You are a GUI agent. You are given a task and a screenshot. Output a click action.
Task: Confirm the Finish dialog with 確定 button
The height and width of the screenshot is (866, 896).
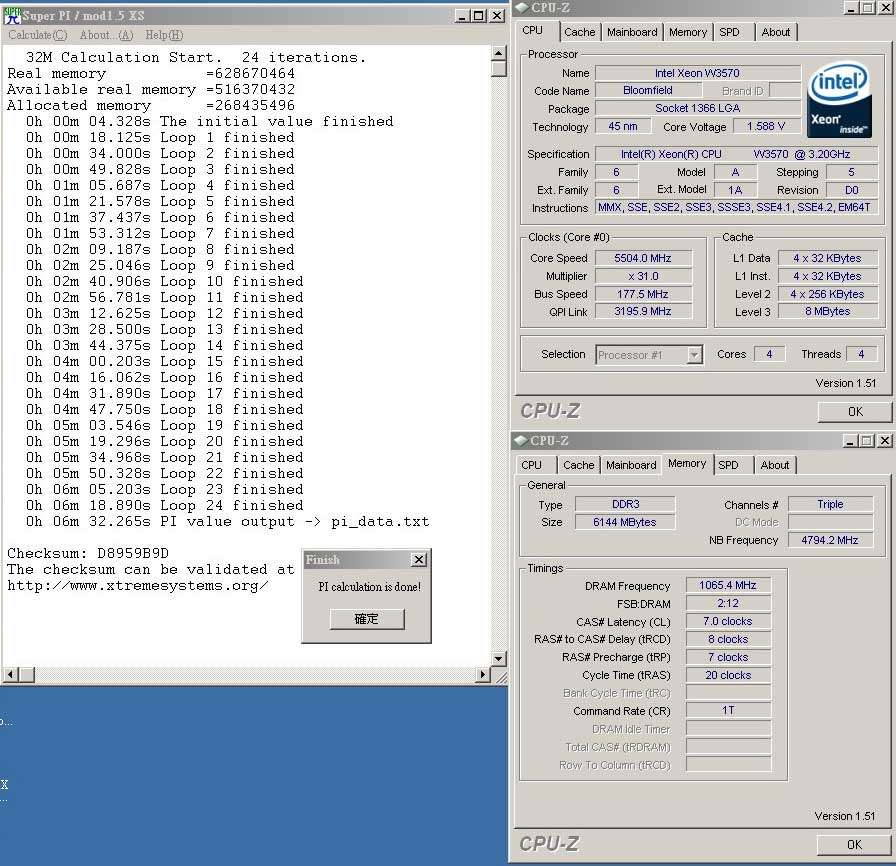[367, 619]
